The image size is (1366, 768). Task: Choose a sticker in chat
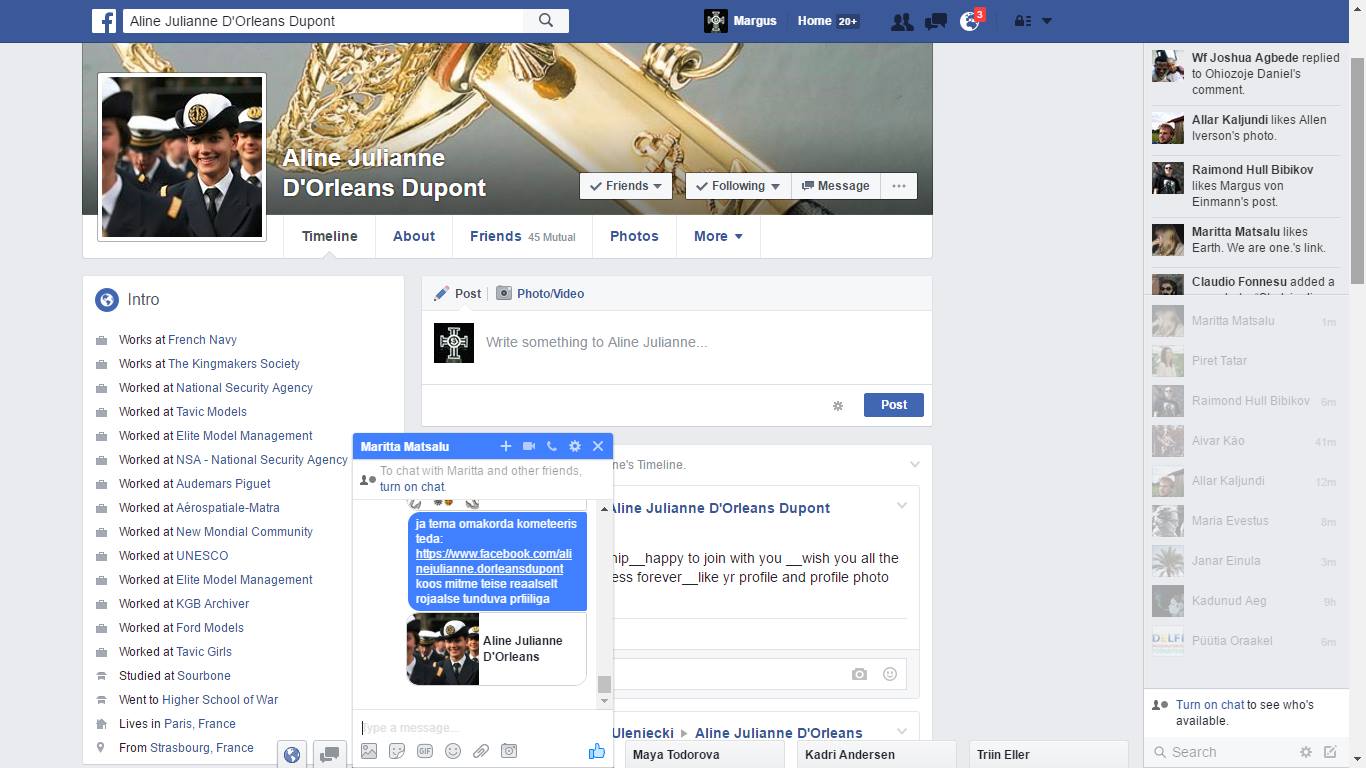pos(397,751)
